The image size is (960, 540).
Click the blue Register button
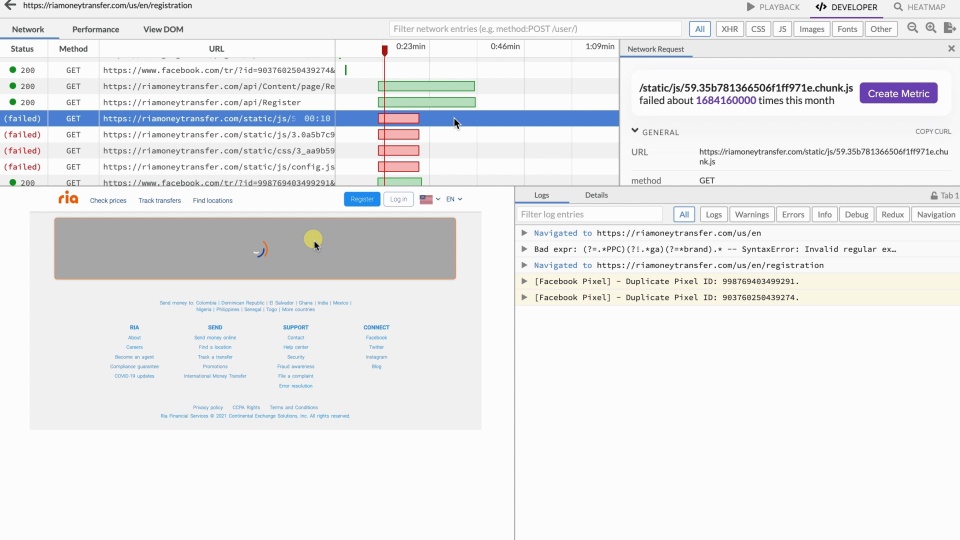362,200
